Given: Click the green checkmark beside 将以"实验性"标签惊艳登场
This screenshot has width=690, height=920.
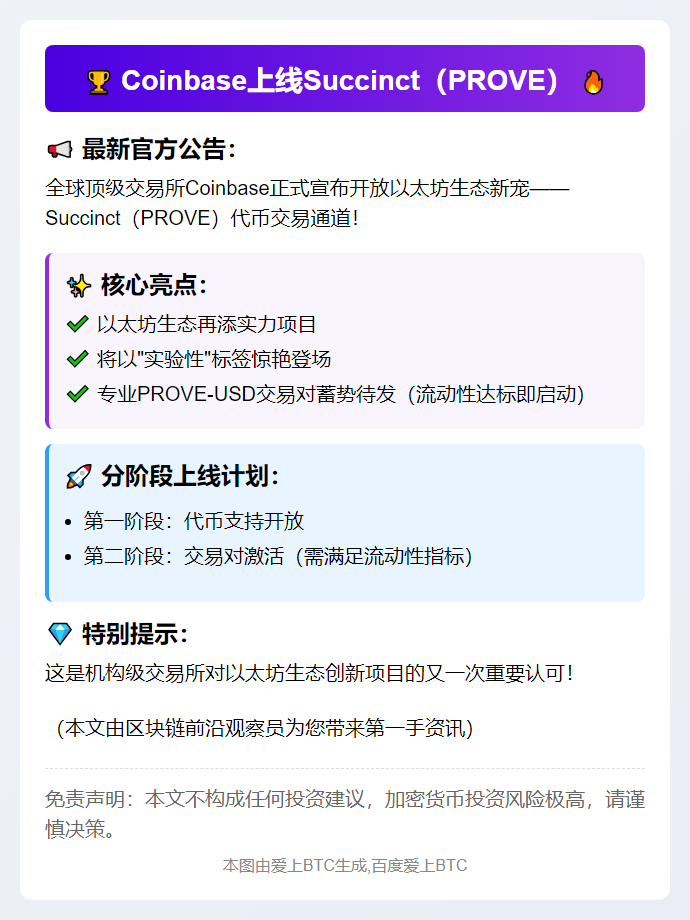Looking at the screenshot, I should 77,359.
